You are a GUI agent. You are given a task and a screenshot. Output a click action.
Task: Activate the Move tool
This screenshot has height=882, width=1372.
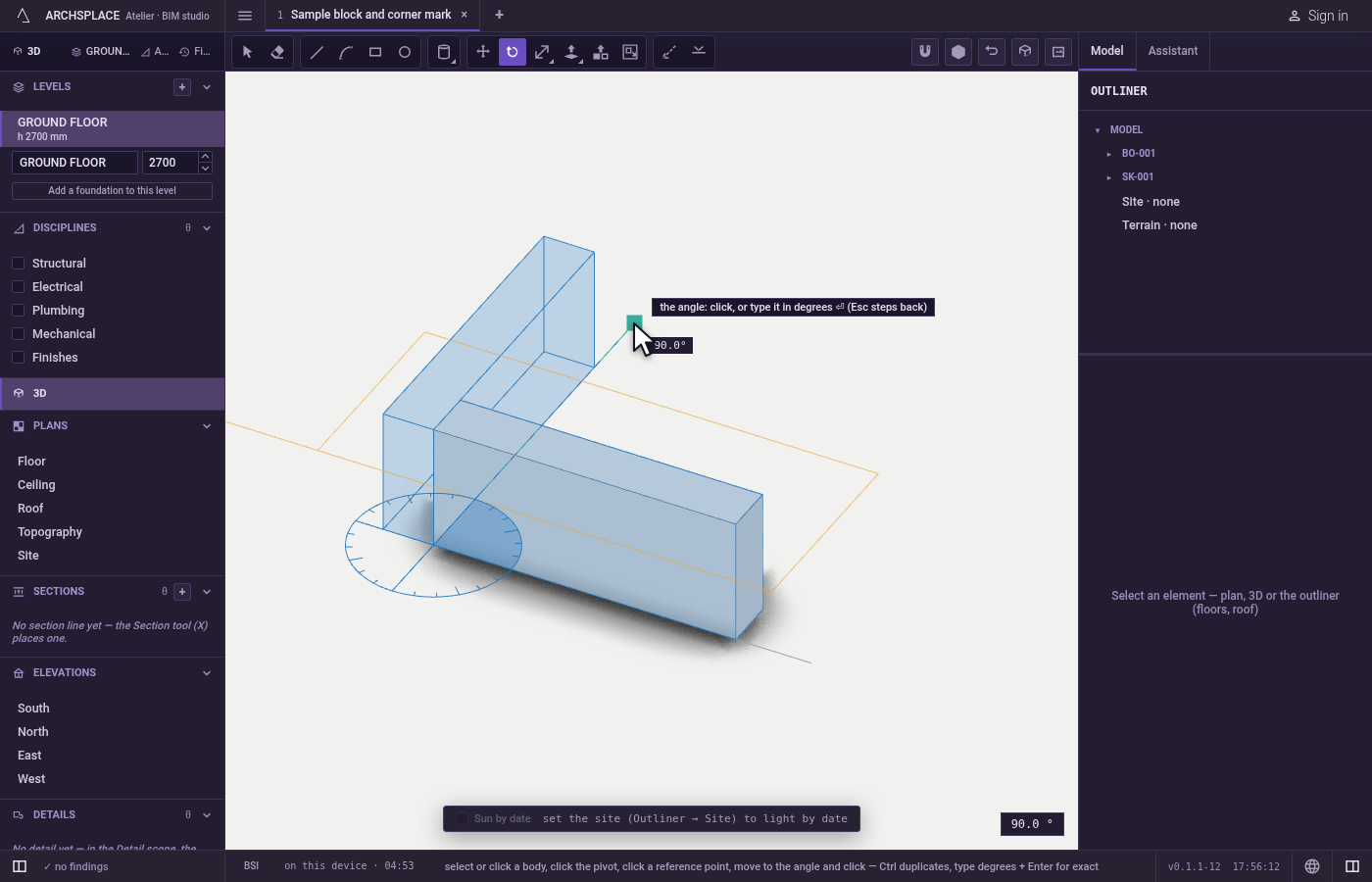[x=483, y=52]
